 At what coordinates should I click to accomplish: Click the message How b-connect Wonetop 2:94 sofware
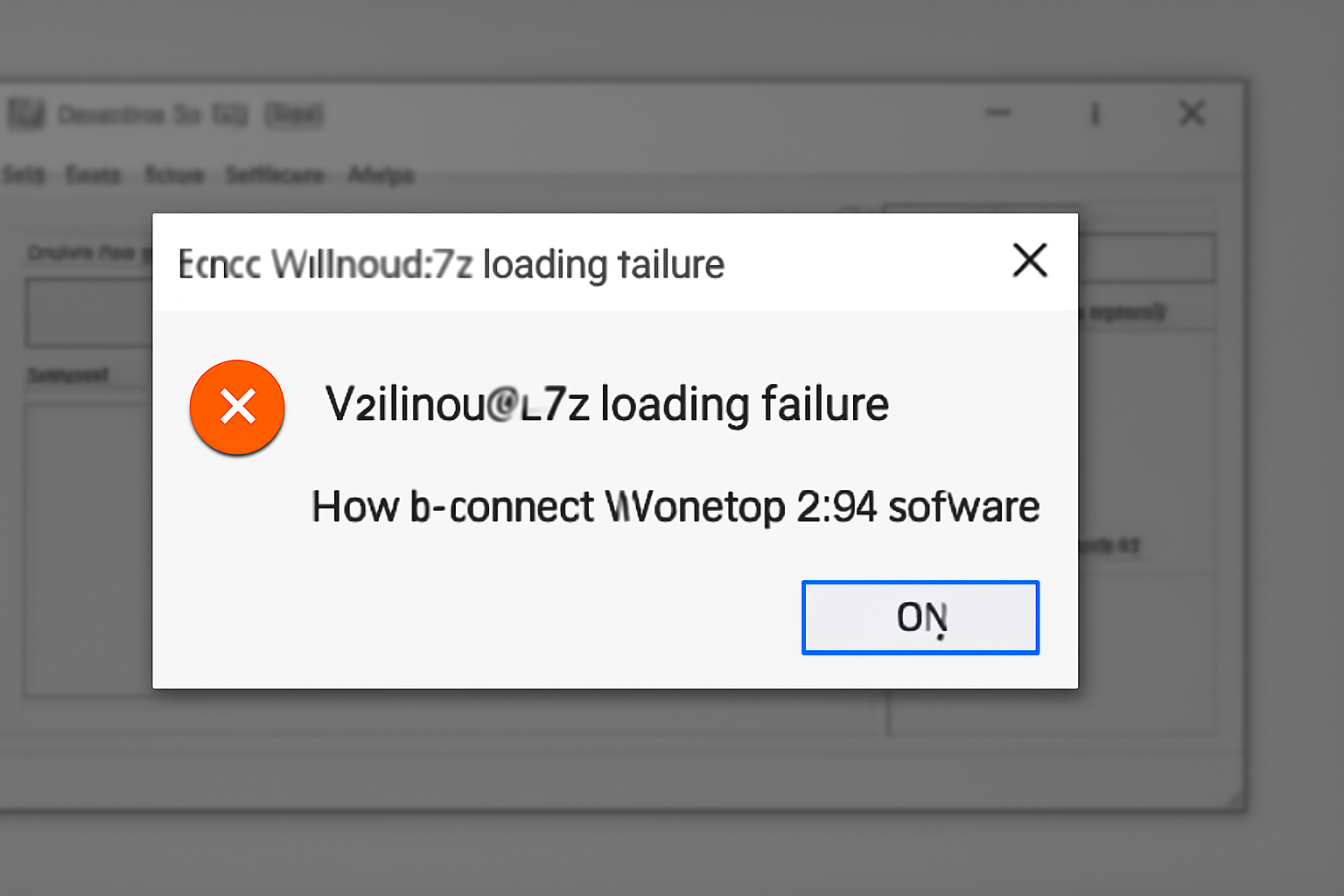click(x=675, y=506)
